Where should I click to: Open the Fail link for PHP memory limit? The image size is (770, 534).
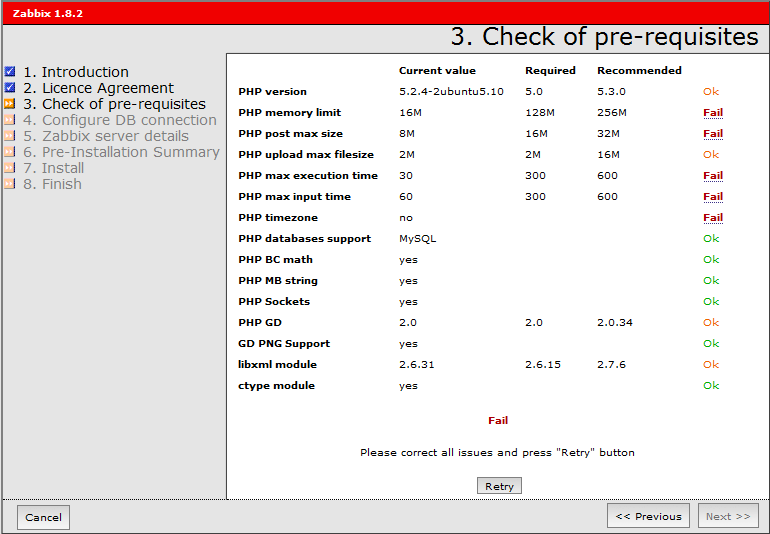tap(712, 113)
